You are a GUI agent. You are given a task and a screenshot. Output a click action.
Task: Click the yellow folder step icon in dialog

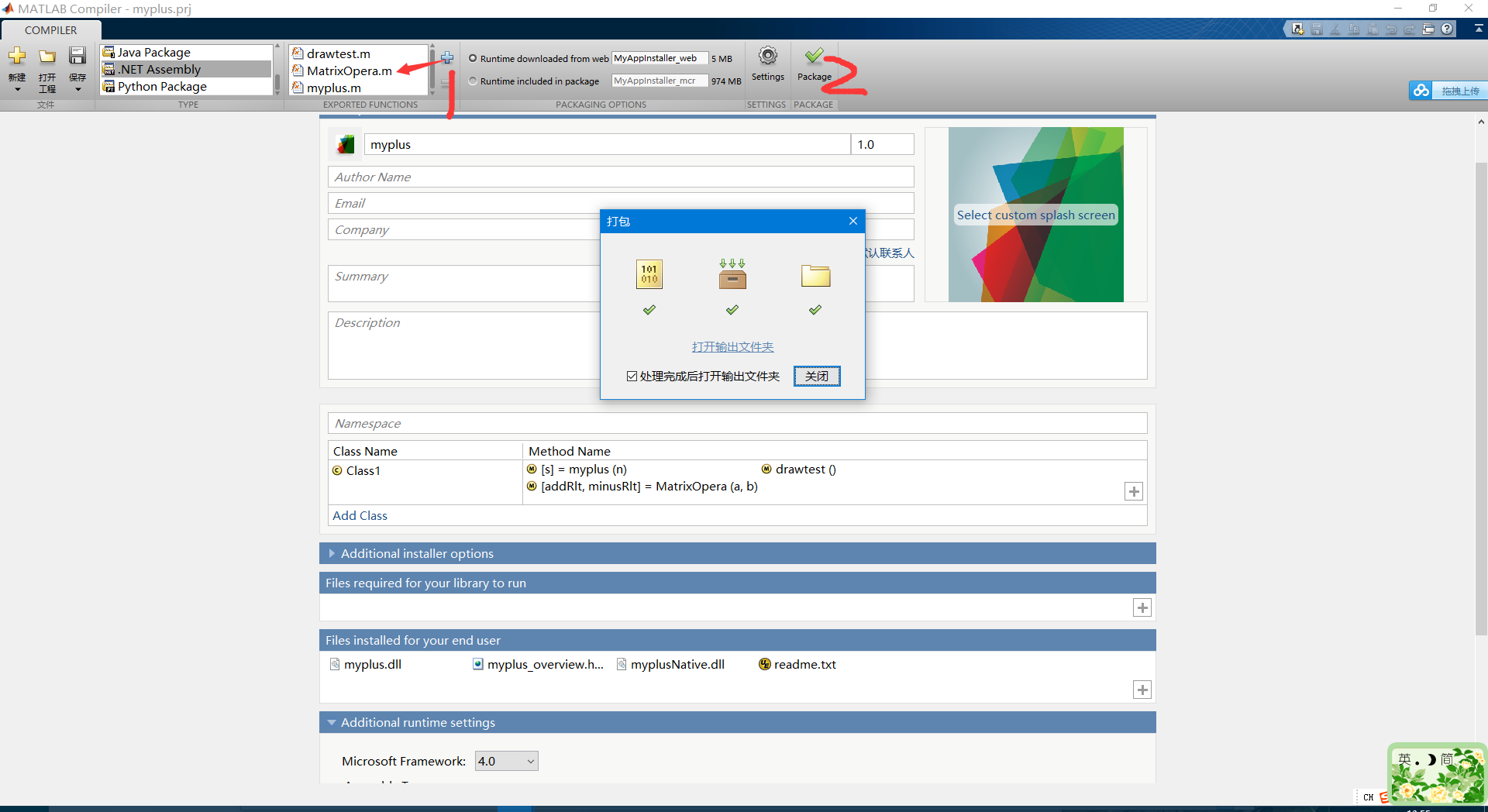(815, 275)
